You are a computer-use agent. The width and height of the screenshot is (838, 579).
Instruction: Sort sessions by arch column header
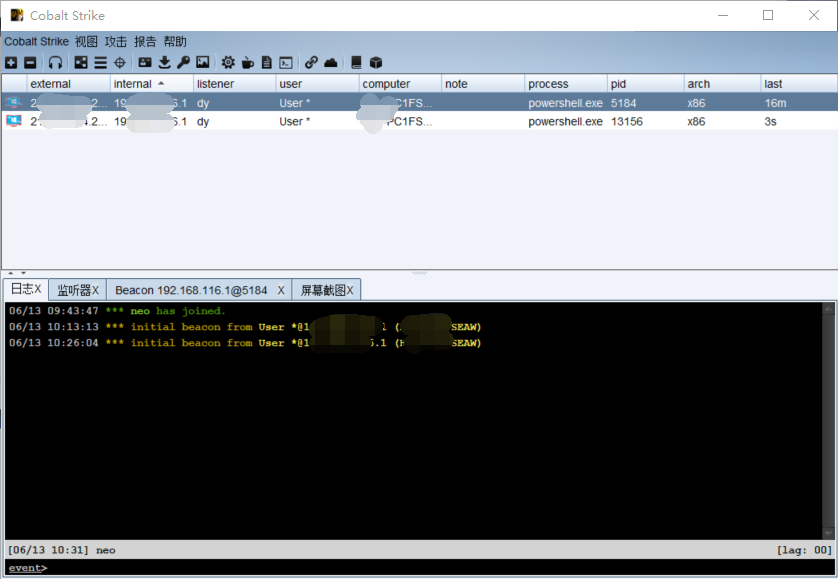coord(722,84)
